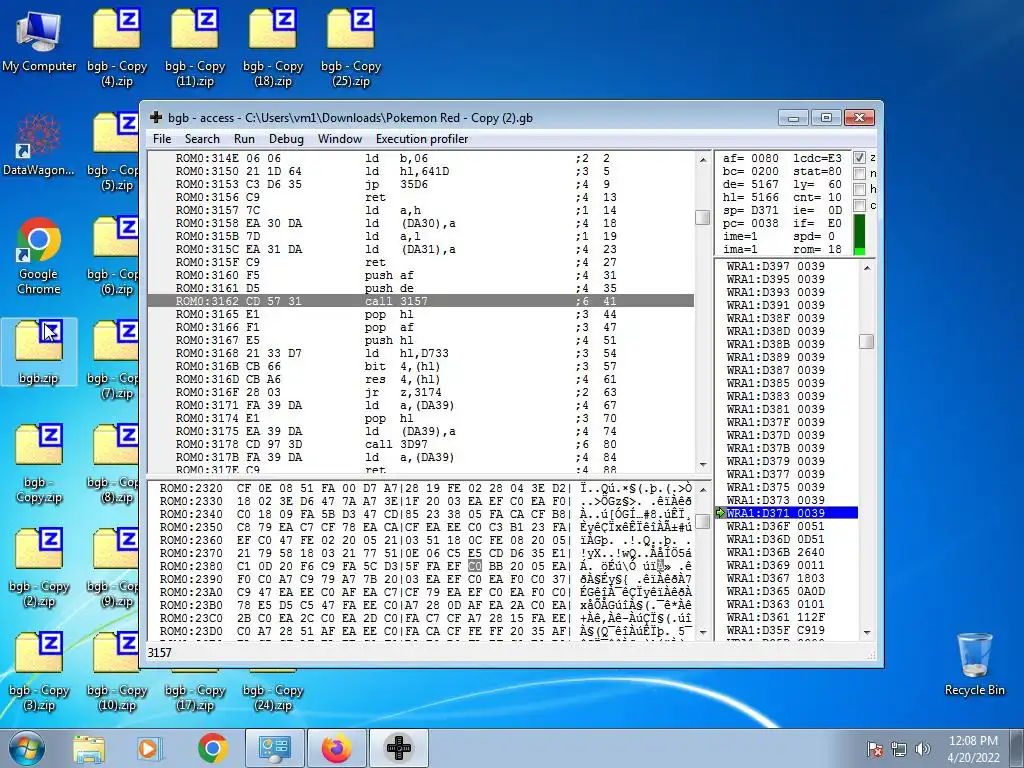Open the Window menu
The image size is (1024, 768).
click(x=340, y=138)
